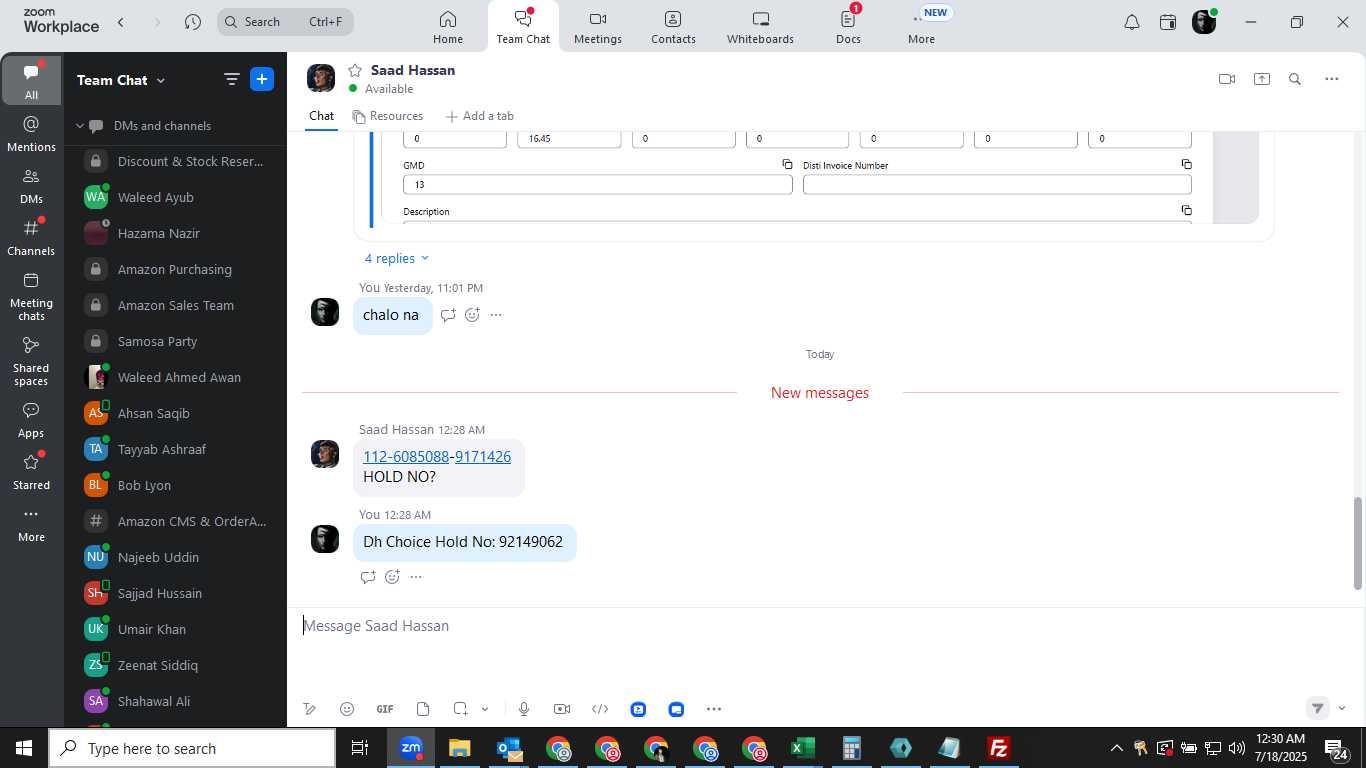Open the history clock icon

193,22
